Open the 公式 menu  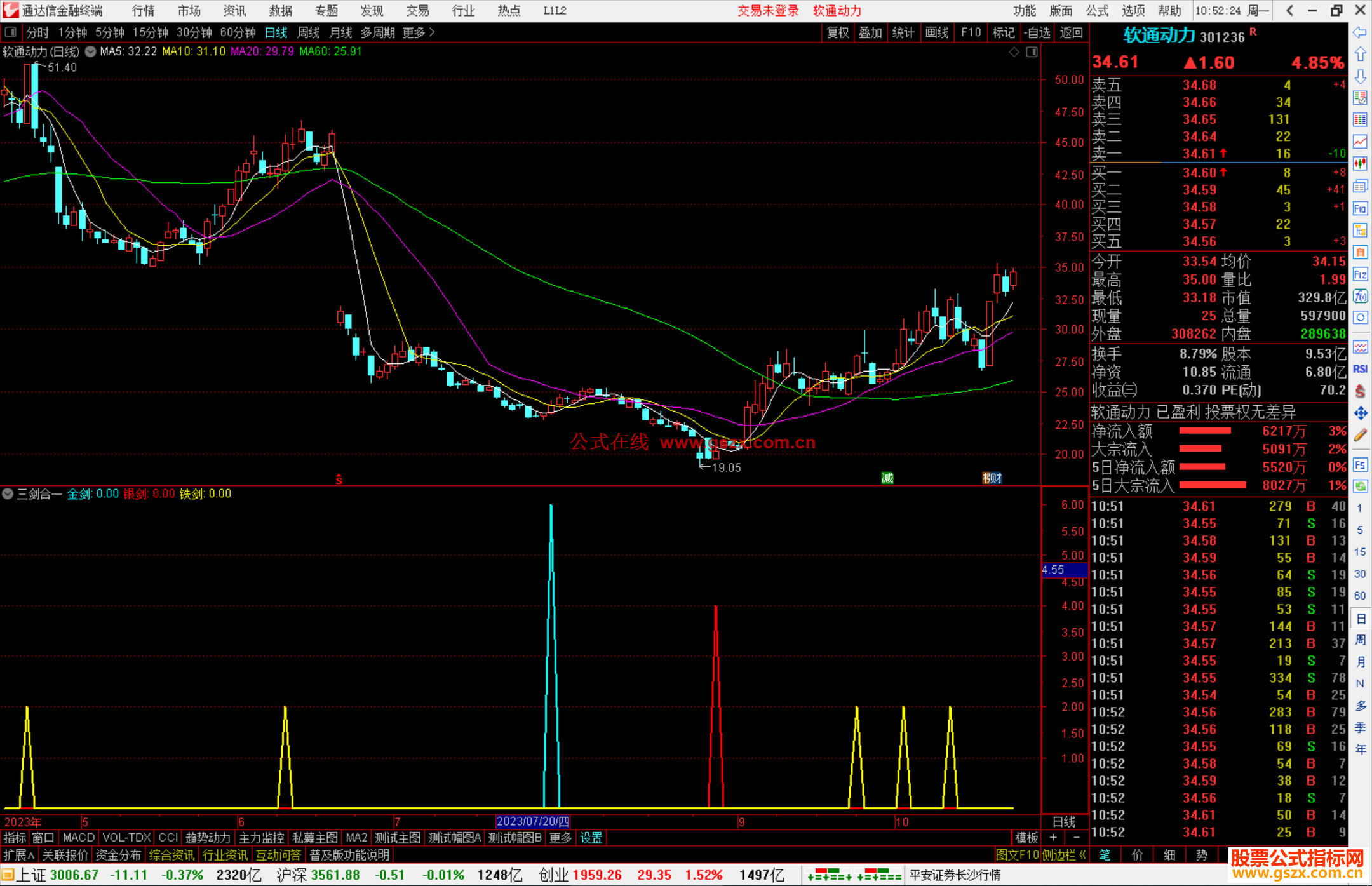[x=1097, y=11]
